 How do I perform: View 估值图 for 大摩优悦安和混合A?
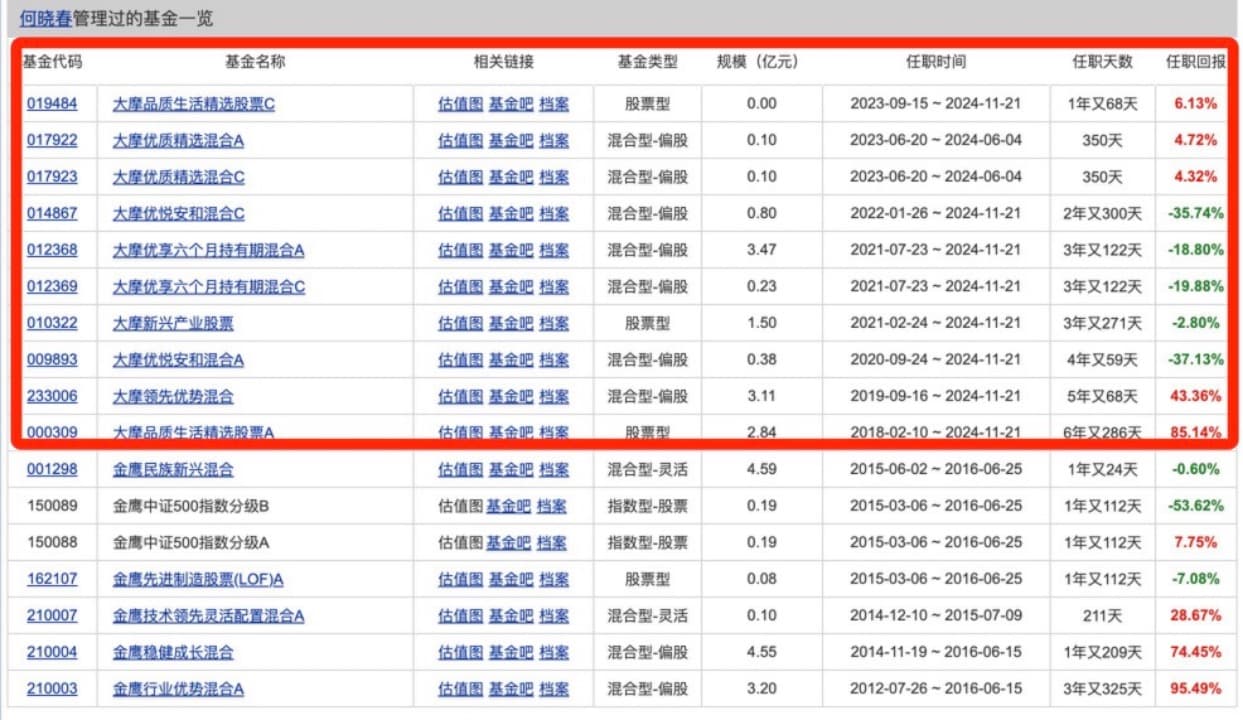click(x=460, y=360)
